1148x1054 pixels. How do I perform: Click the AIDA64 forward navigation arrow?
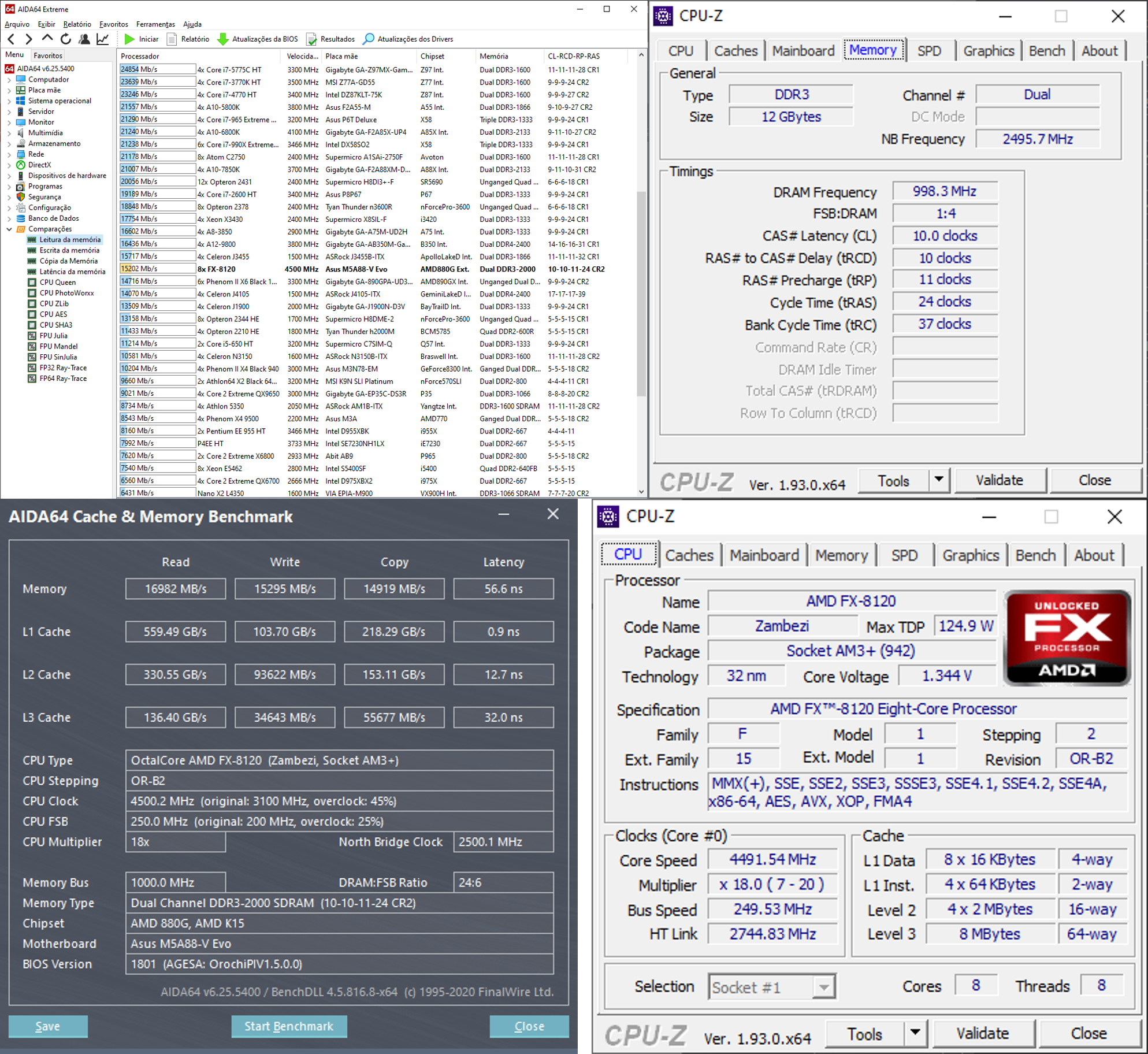tap(29, 39)
